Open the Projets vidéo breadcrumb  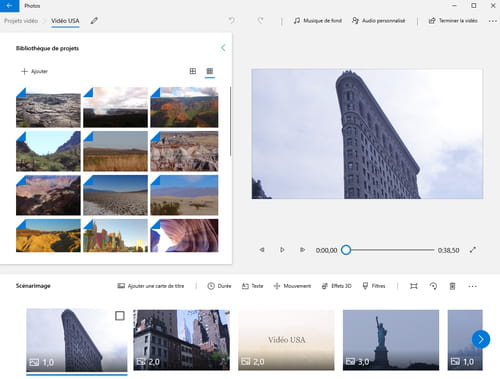[x=21, y=21]
